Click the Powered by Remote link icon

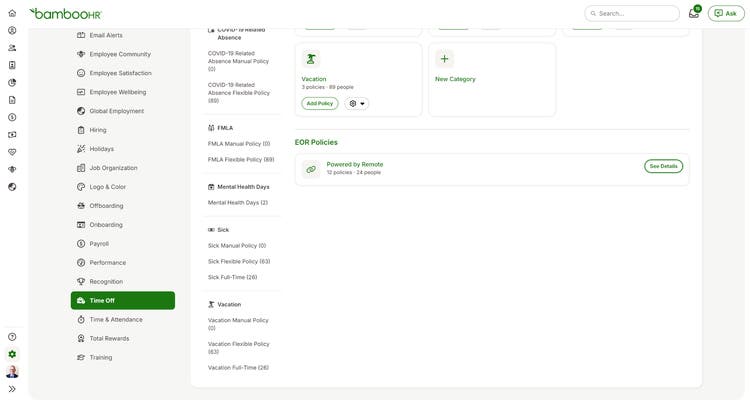tap(311, 169)
